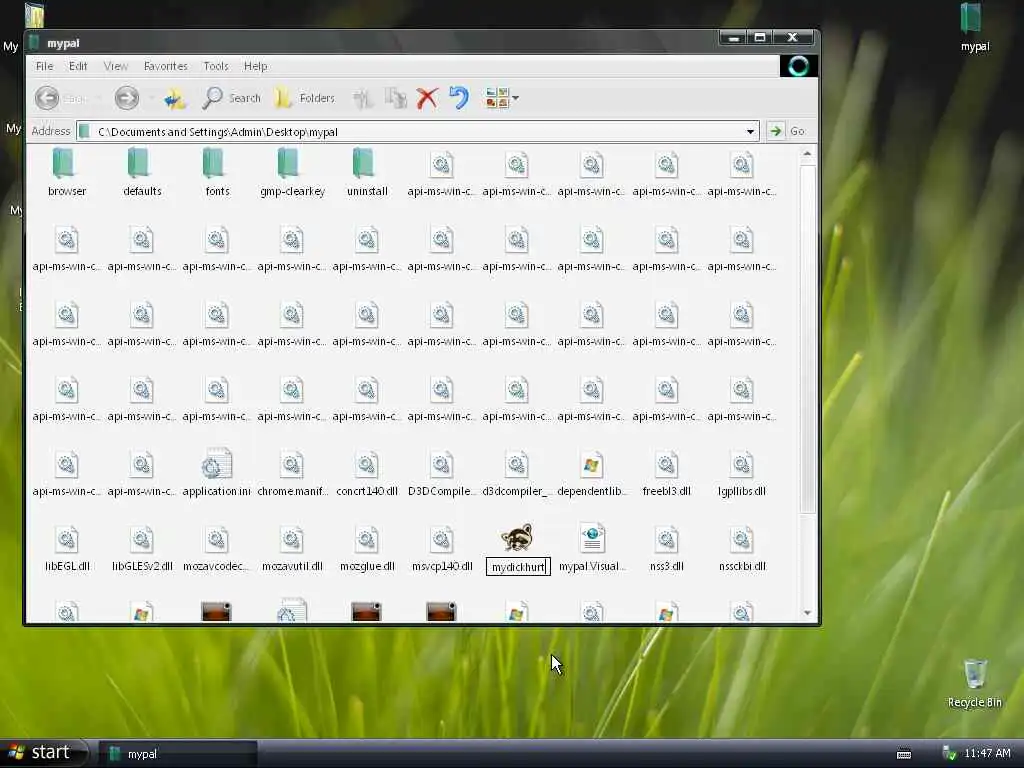
Task: Select the concrt140.dll file
Action: [x=367, y=473]
